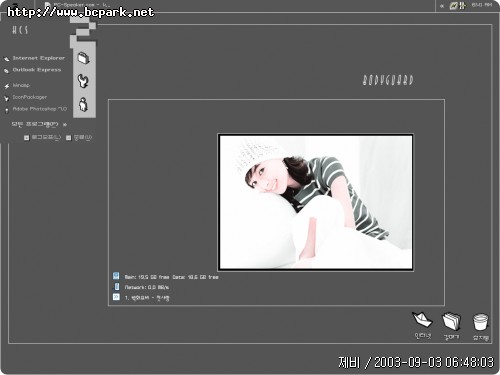Image resolution: width=500 pixels, height=375 pixels.
Task: Click the Photoshop menu entry icon
Action: coord(7,110)
